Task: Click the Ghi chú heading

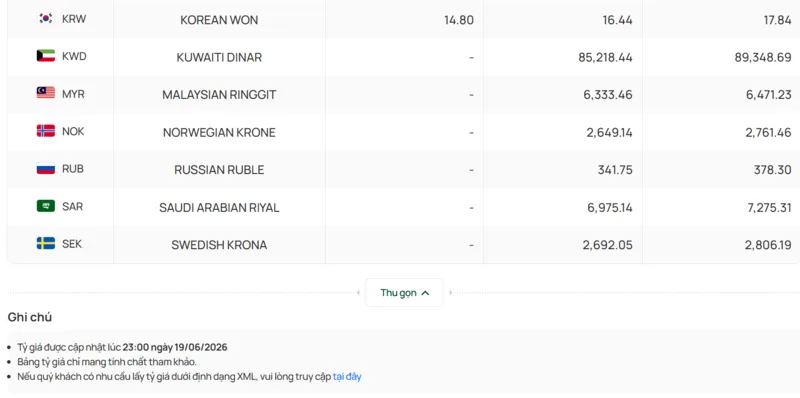Action: pyautogui.click(x=30, y=317)
